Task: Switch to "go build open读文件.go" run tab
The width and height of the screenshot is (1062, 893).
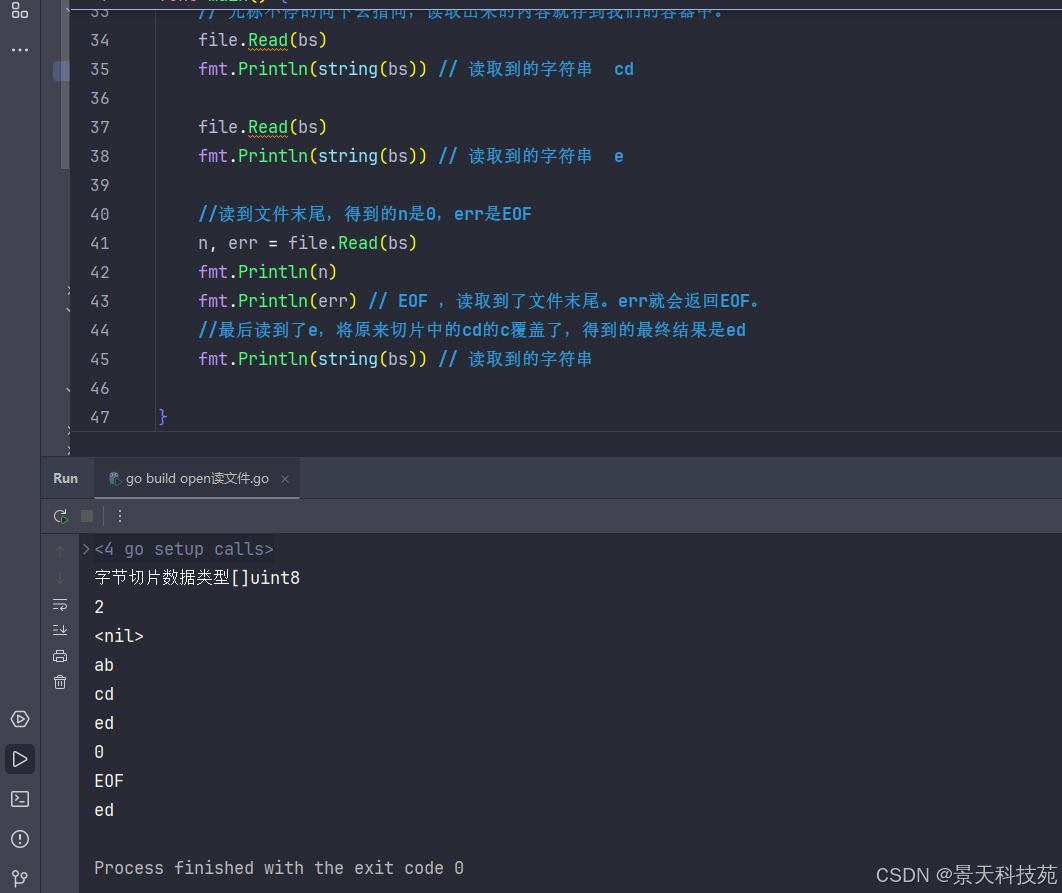Action: point(196,479)
